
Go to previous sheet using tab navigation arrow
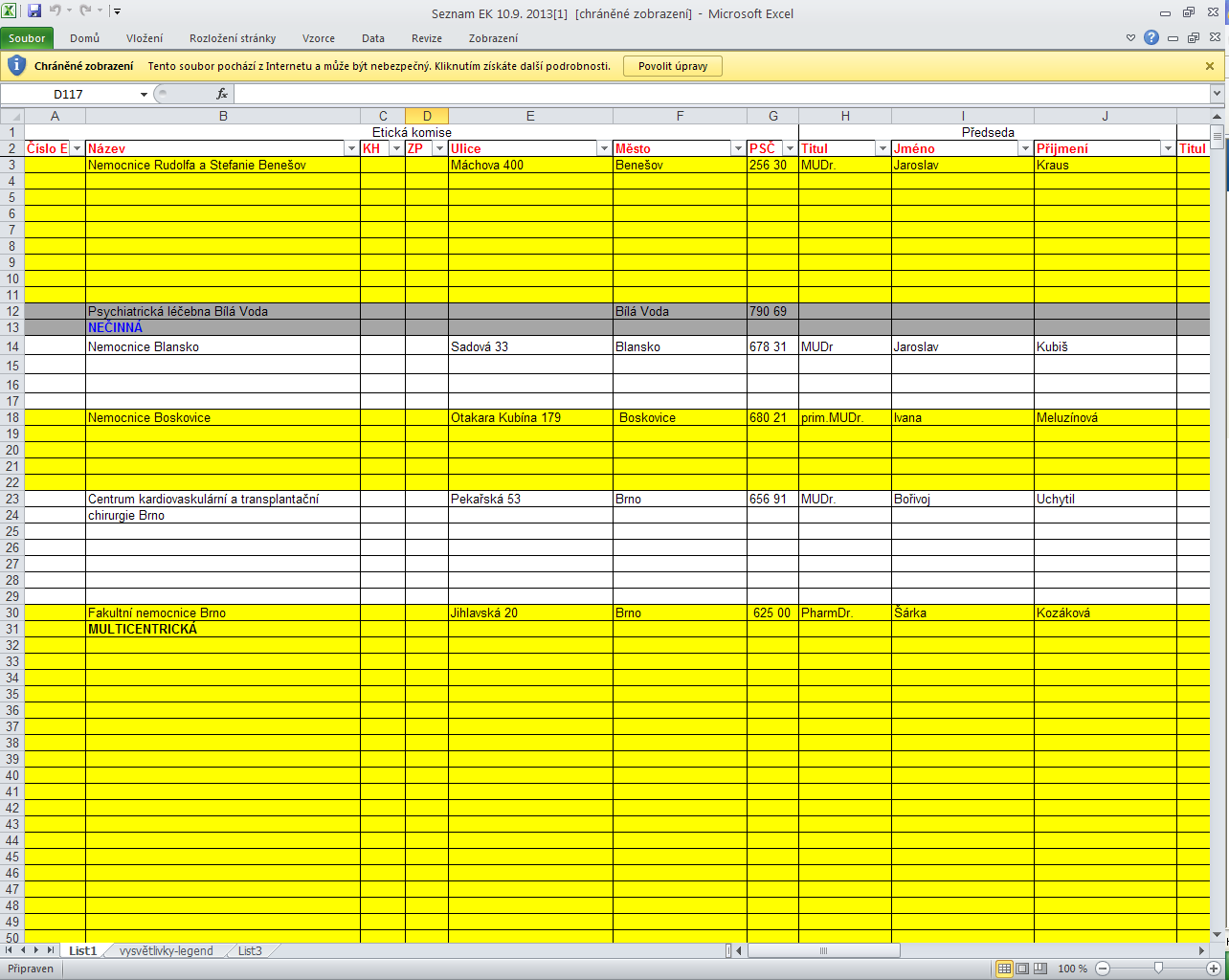(x=23, y=950)
